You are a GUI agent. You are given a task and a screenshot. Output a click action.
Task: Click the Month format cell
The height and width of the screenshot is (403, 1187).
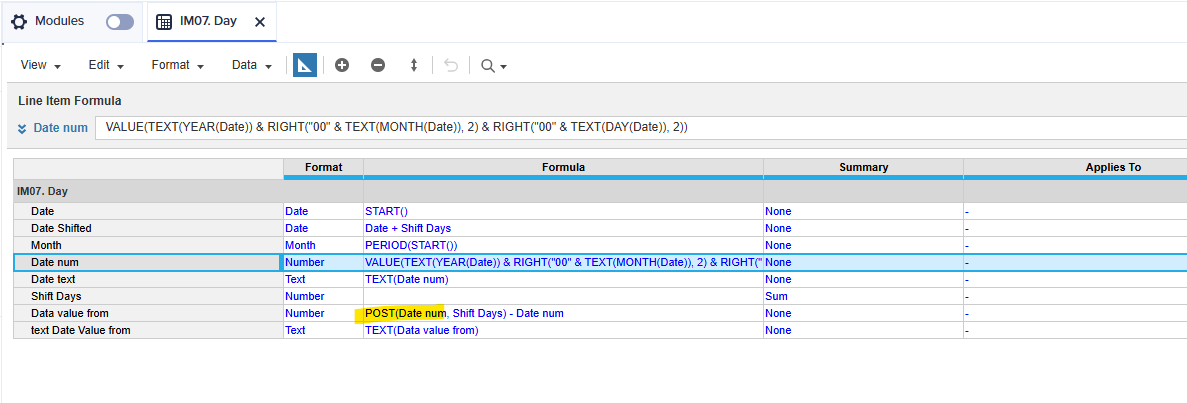coord(323,245)
